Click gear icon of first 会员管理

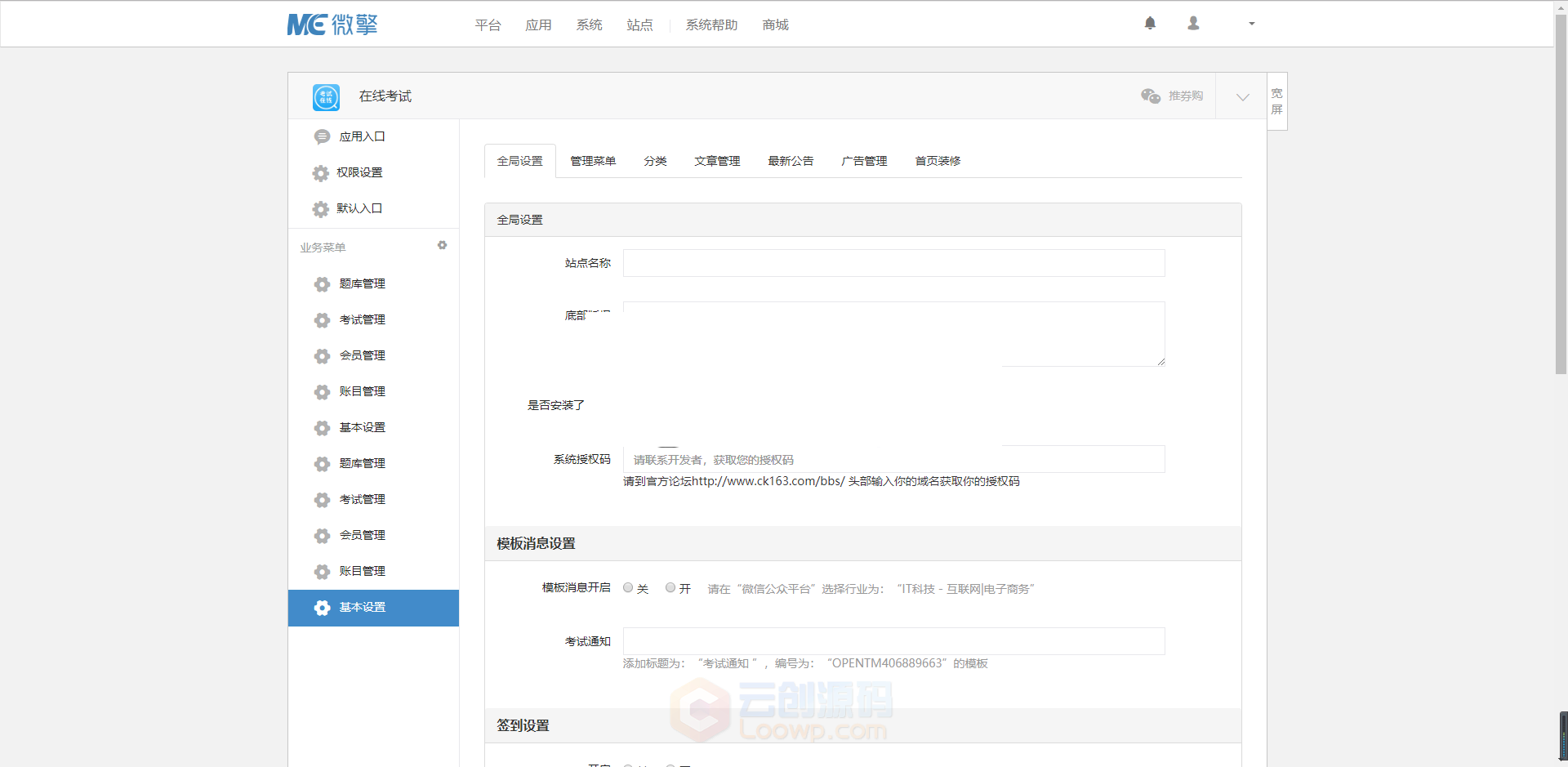[322, 356]
